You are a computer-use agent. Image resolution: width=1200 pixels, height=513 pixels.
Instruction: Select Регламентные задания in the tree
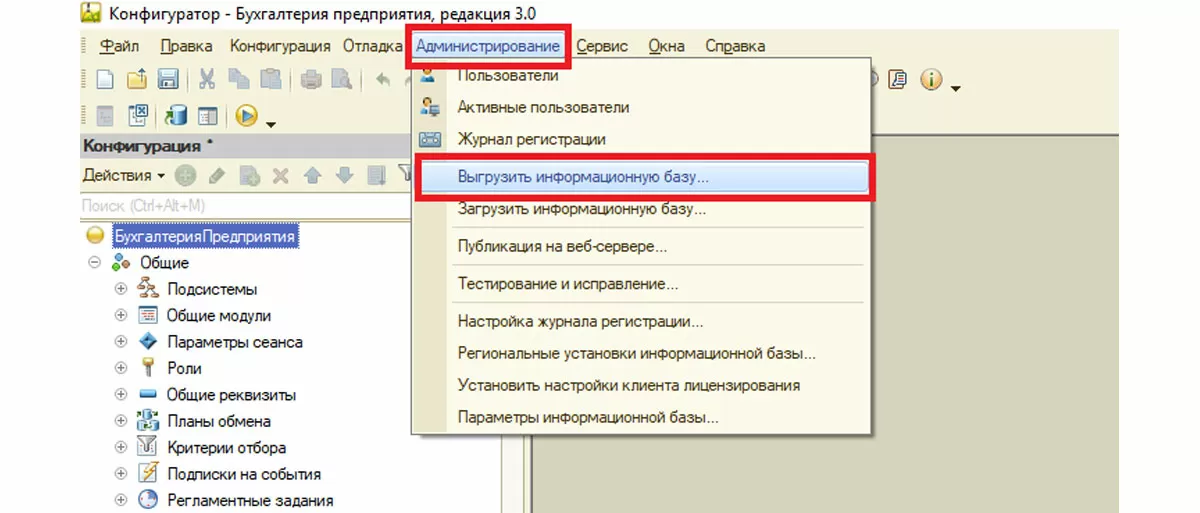[250, 500]
